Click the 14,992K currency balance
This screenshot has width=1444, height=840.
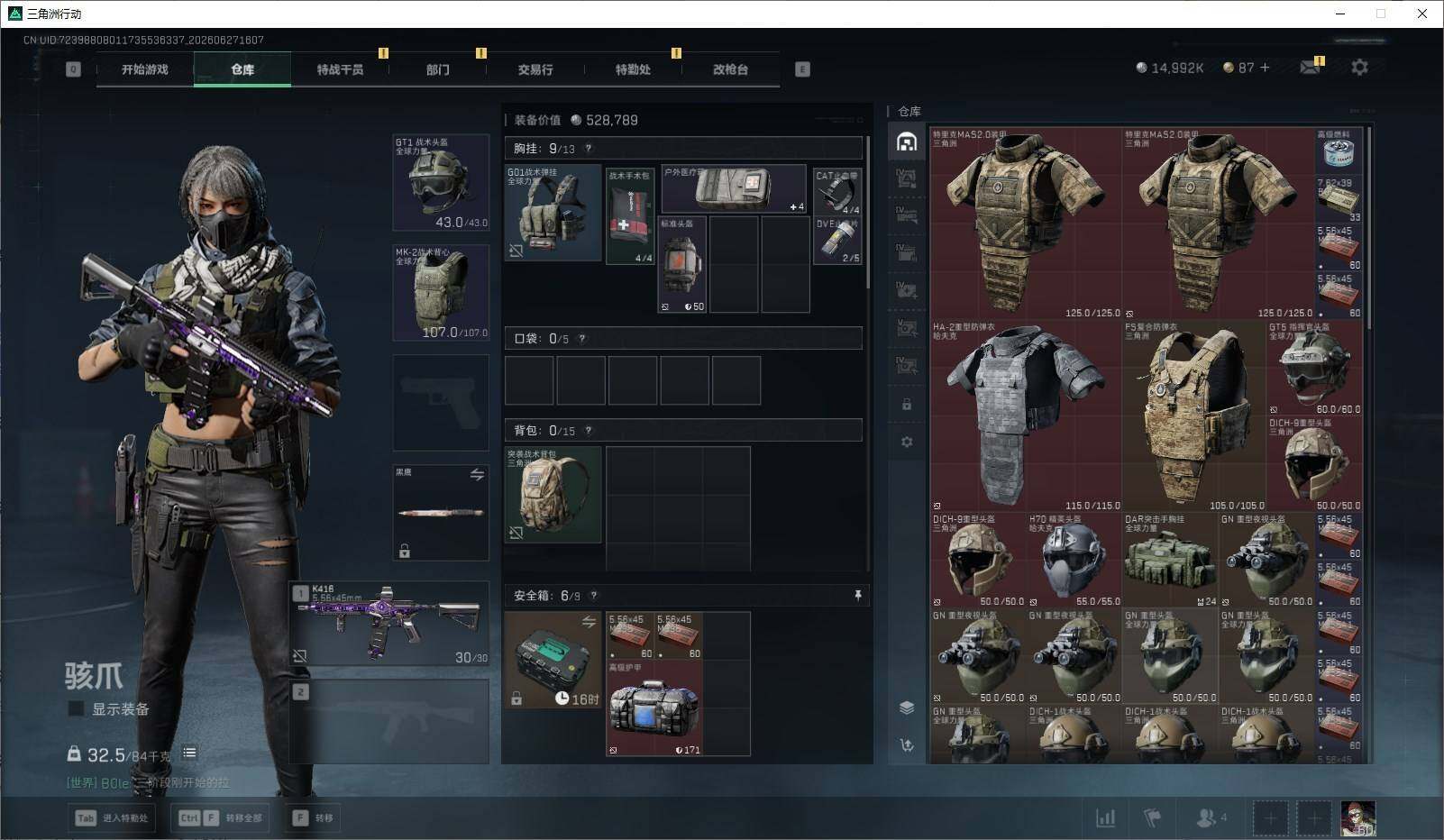click(1170, 68)
